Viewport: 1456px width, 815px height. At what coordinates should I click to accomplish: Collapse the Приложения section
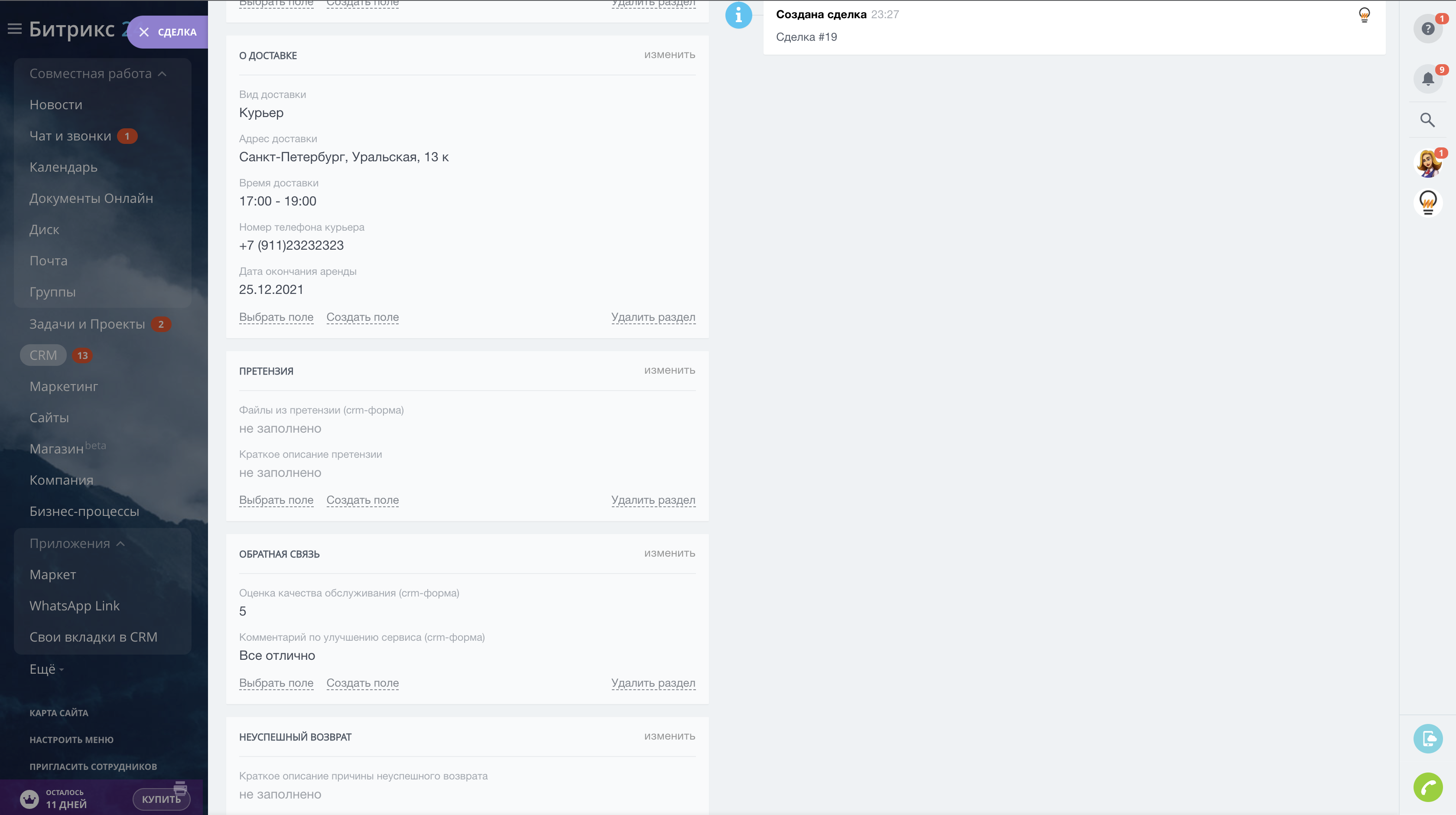point(120,544)
